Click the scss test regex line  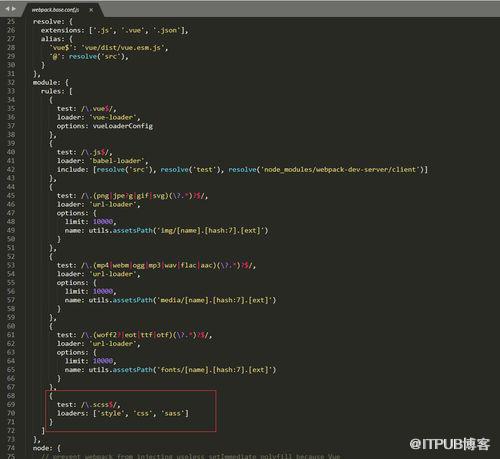[88, 405]
